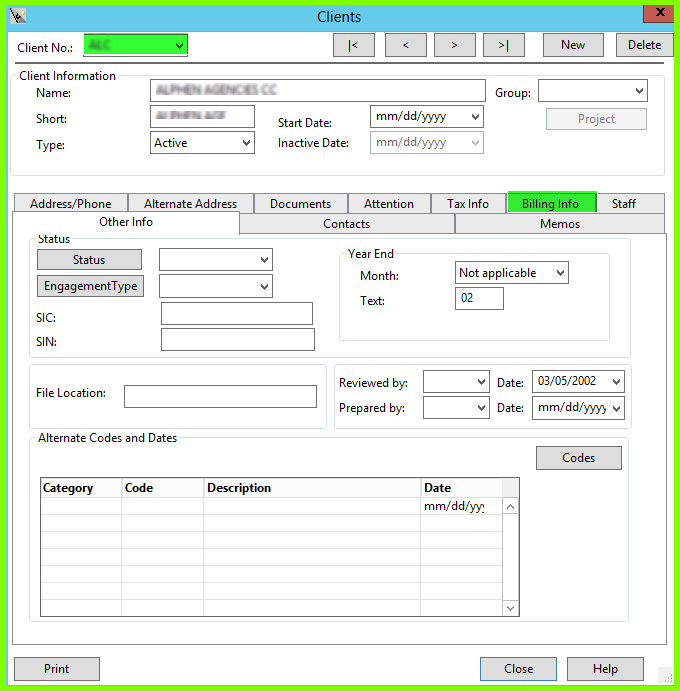This screenshot has width=680, height=691.
Task: Advance to next client record
Action: (x=455, y=45)
